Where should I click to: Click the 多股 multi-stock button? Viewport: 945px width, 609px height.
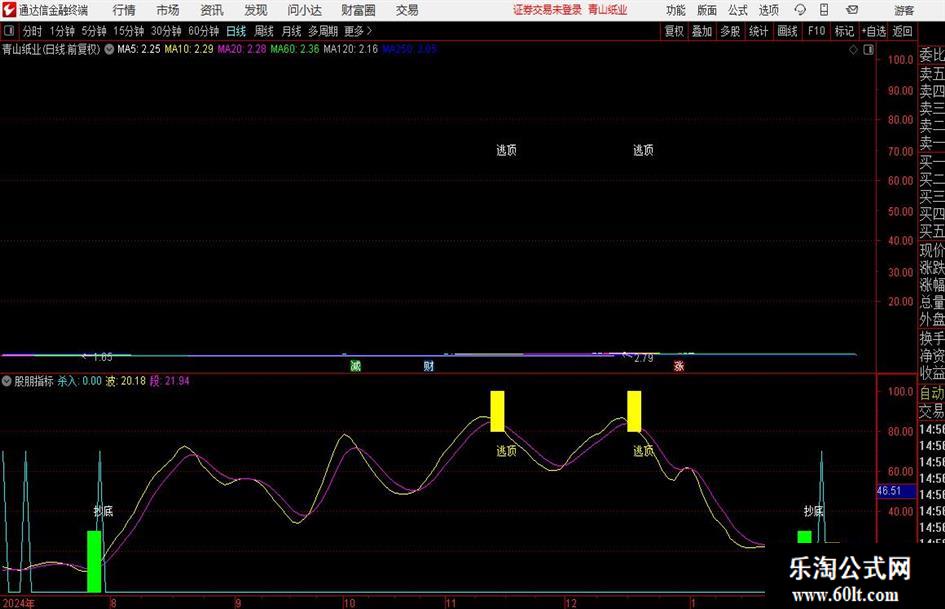pyautogui.click(x=730, y=31)
